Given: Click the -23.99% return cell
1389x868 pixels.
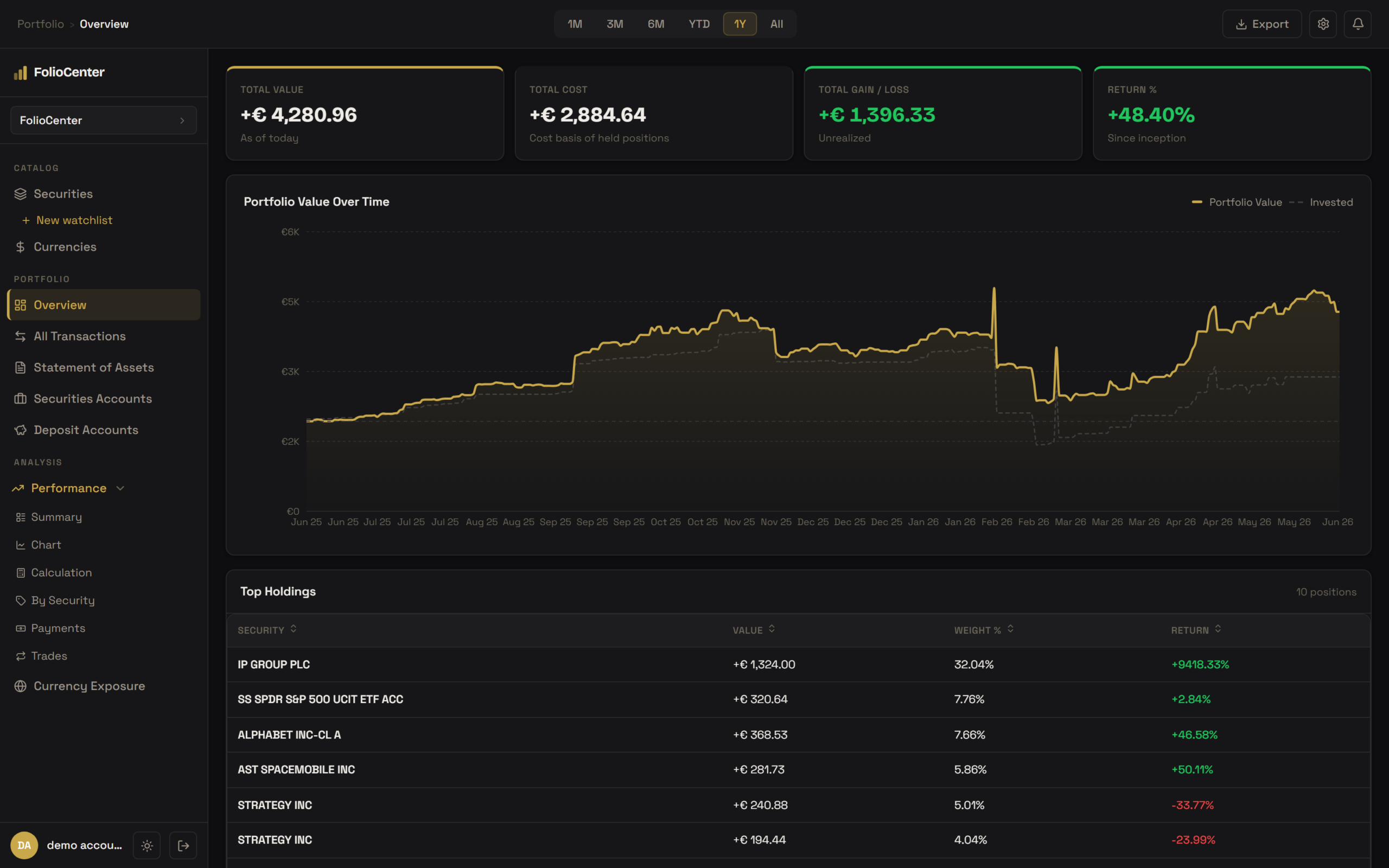Looking at the screenshot, I should coord(1193,840).
